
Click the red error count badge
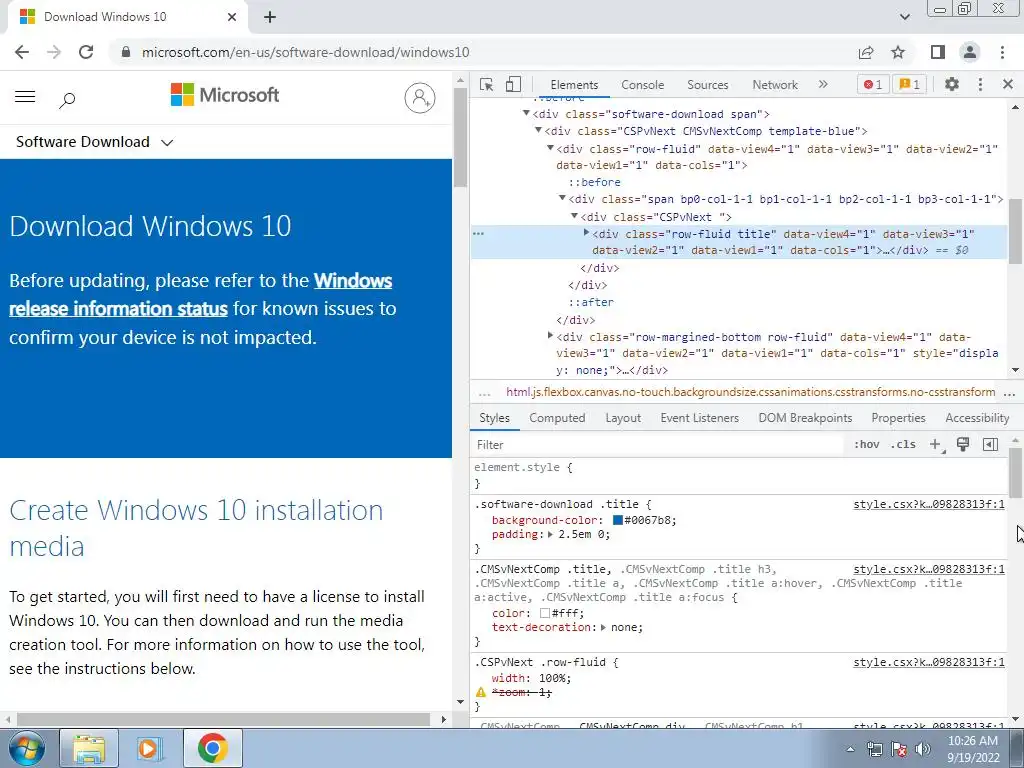(x=872, y=84)
